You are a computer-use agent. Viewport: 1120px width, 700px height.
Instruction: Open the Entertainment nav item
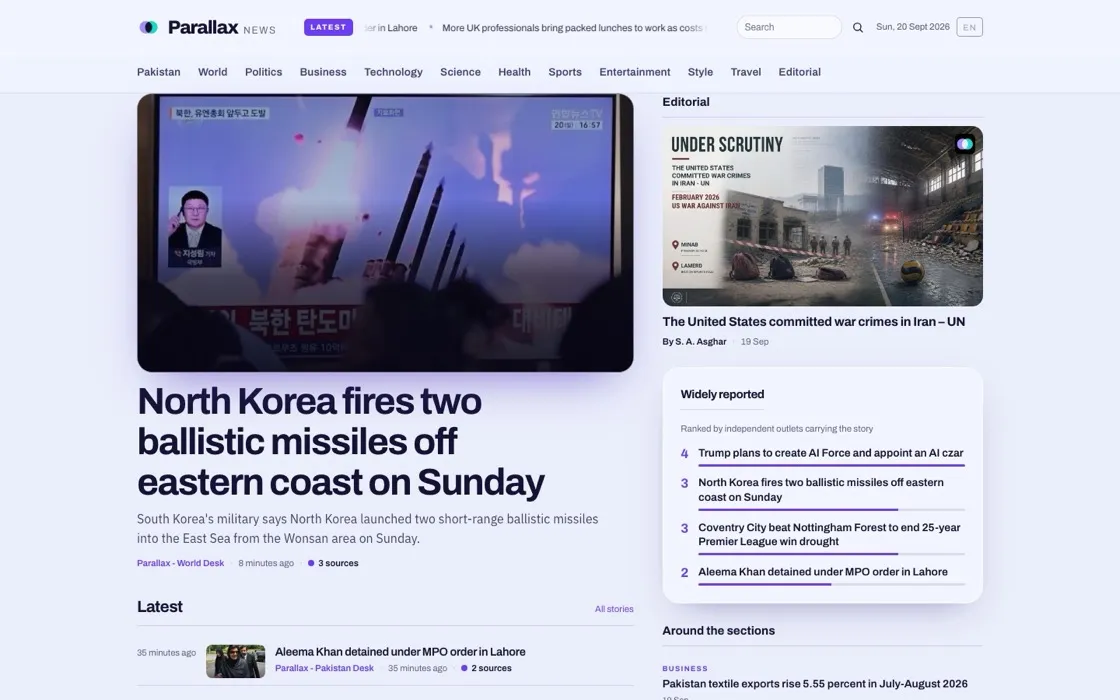pos(635,72)
